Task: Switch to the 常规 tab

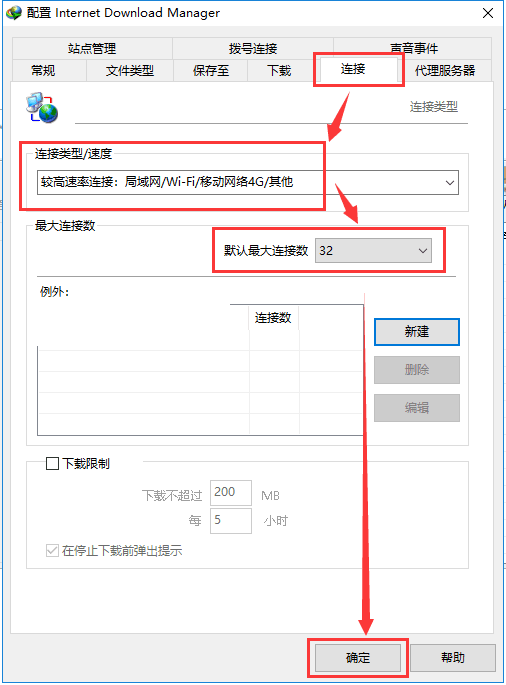Action: tap(43, 70)
